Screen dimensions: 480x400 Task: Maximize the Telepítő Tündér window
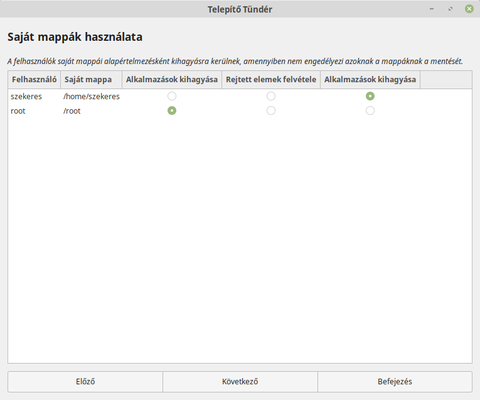tap(450, 9)
